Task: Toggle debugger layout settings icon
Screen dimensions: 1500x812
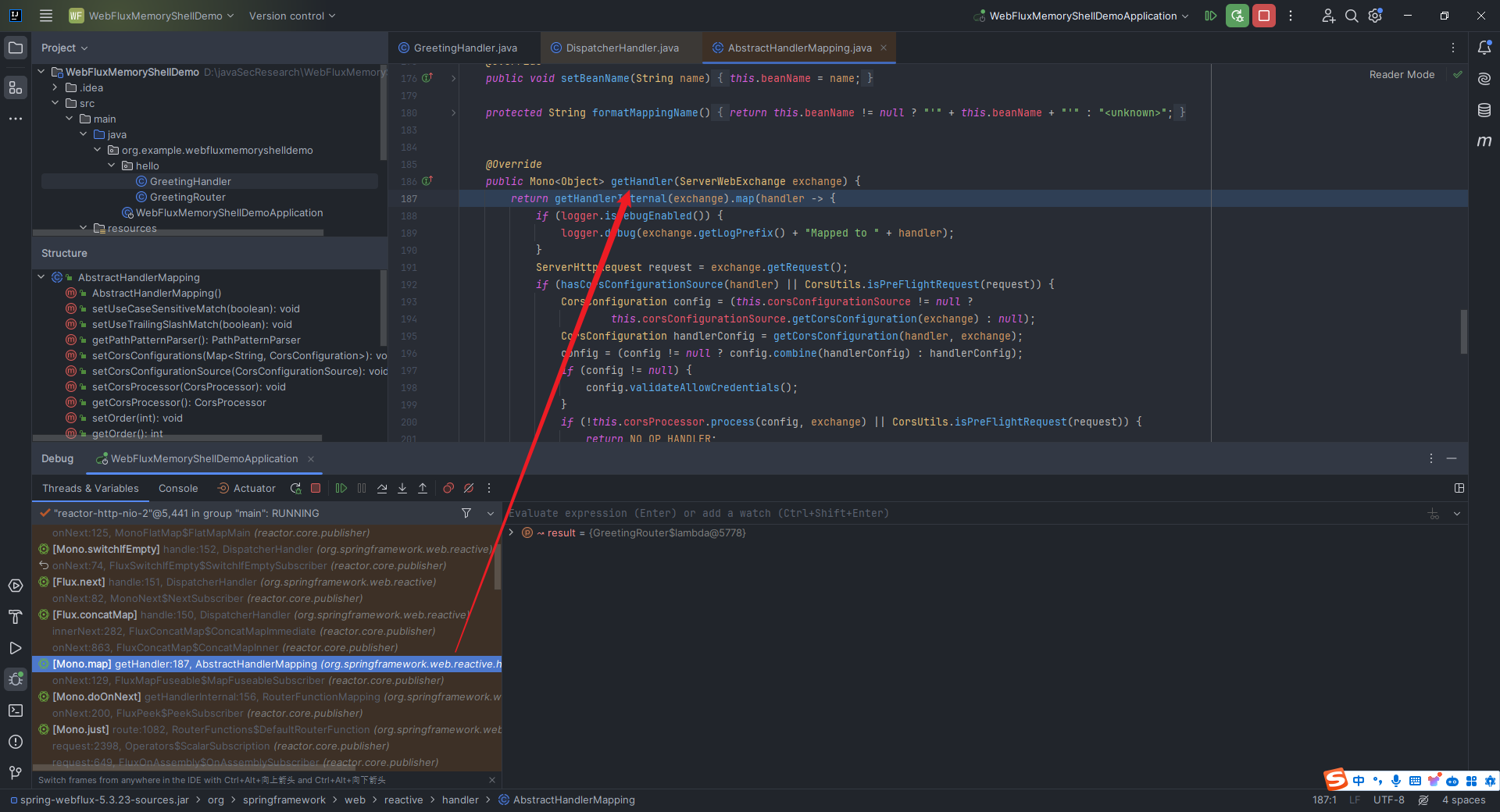Action: coord(1459,489)
